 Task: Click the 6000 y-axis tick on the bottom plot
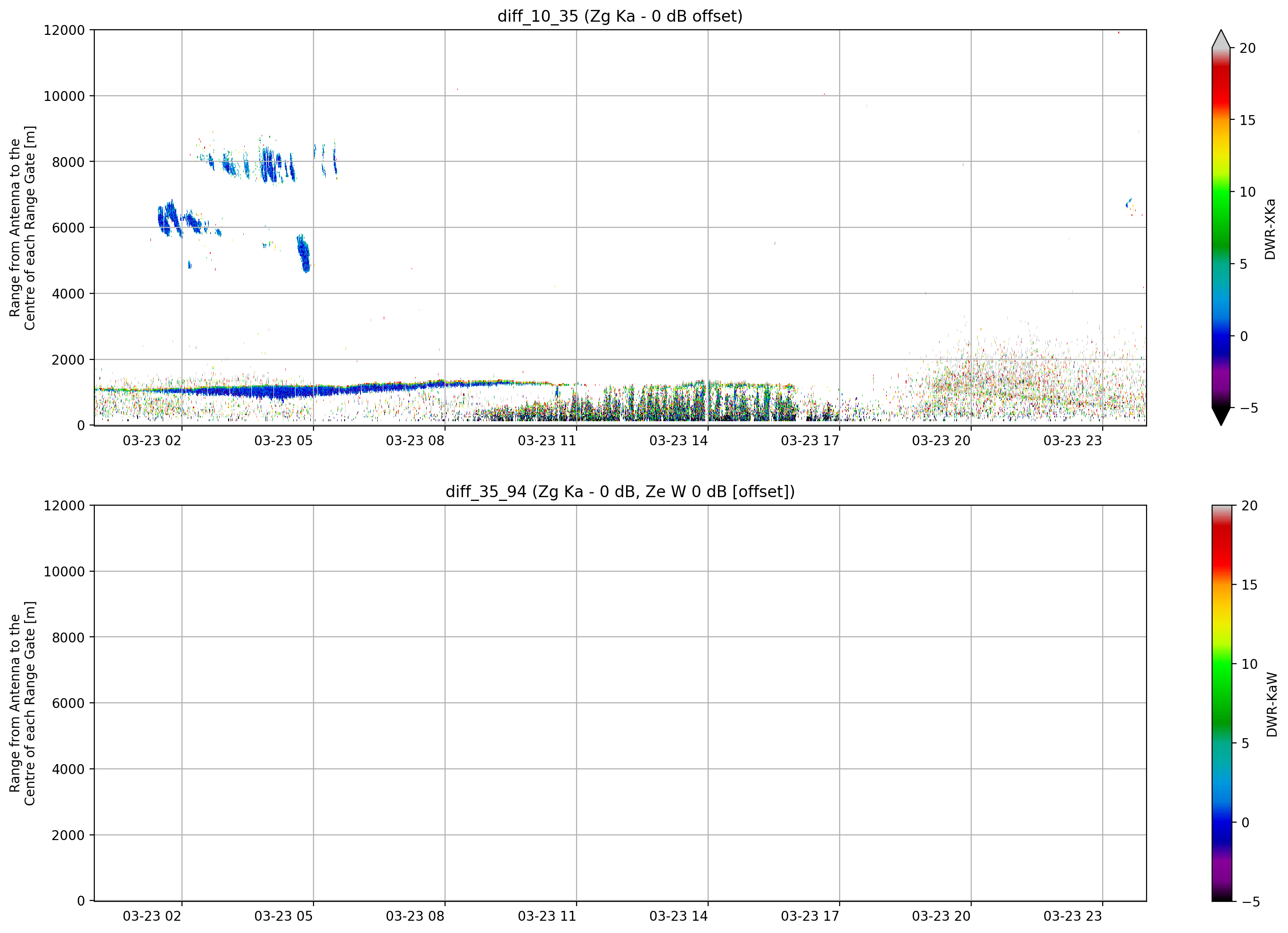(67, 703)
